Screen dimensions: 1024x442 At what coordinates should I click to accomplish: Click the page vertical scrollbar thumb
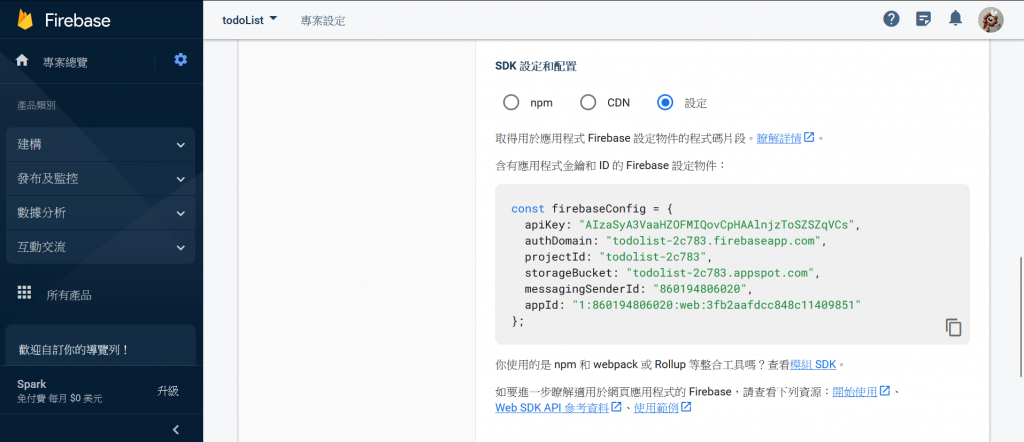pos(1021,317)
